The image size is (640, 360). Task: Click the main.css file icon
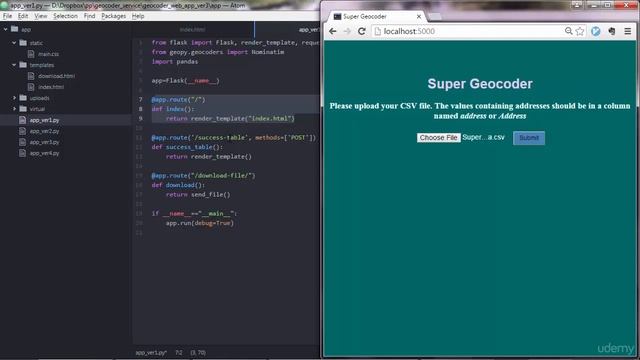(31, 53)
